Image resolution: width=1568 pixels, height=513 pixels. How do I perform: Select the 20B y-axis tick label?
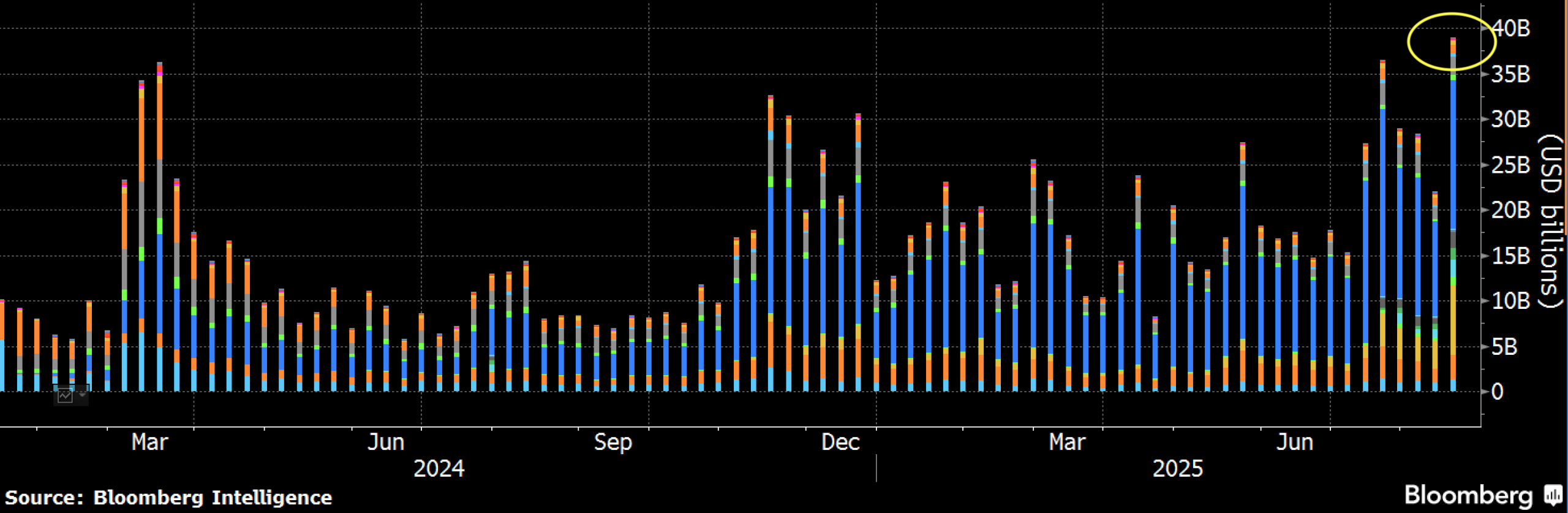[1510, 210]
